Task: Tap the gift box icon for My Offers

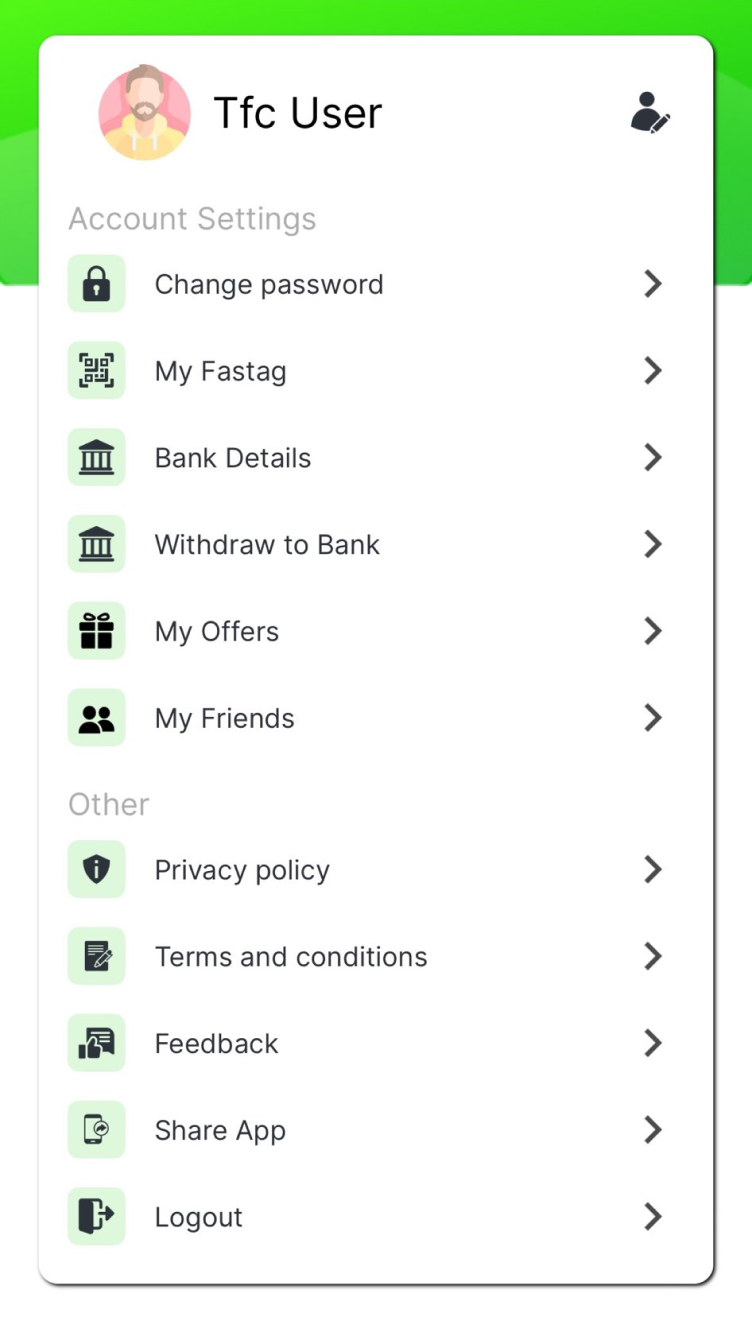Action: (96, 631)
